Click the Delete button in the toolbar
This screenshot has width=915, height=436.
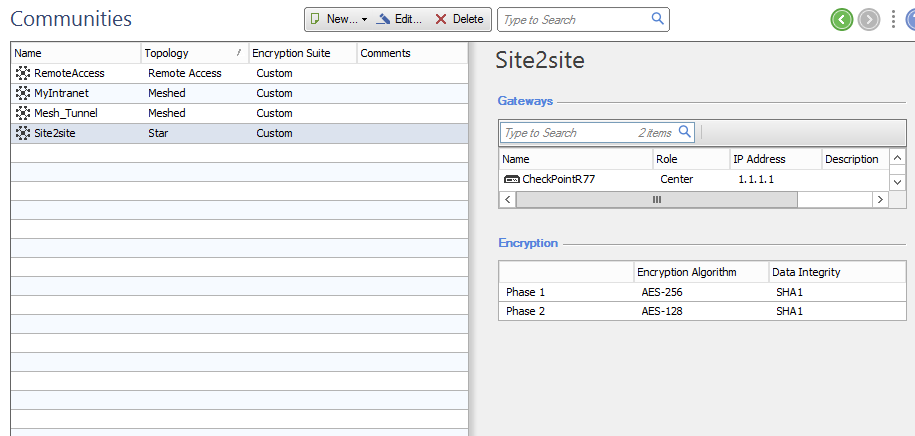coord(460,19)
